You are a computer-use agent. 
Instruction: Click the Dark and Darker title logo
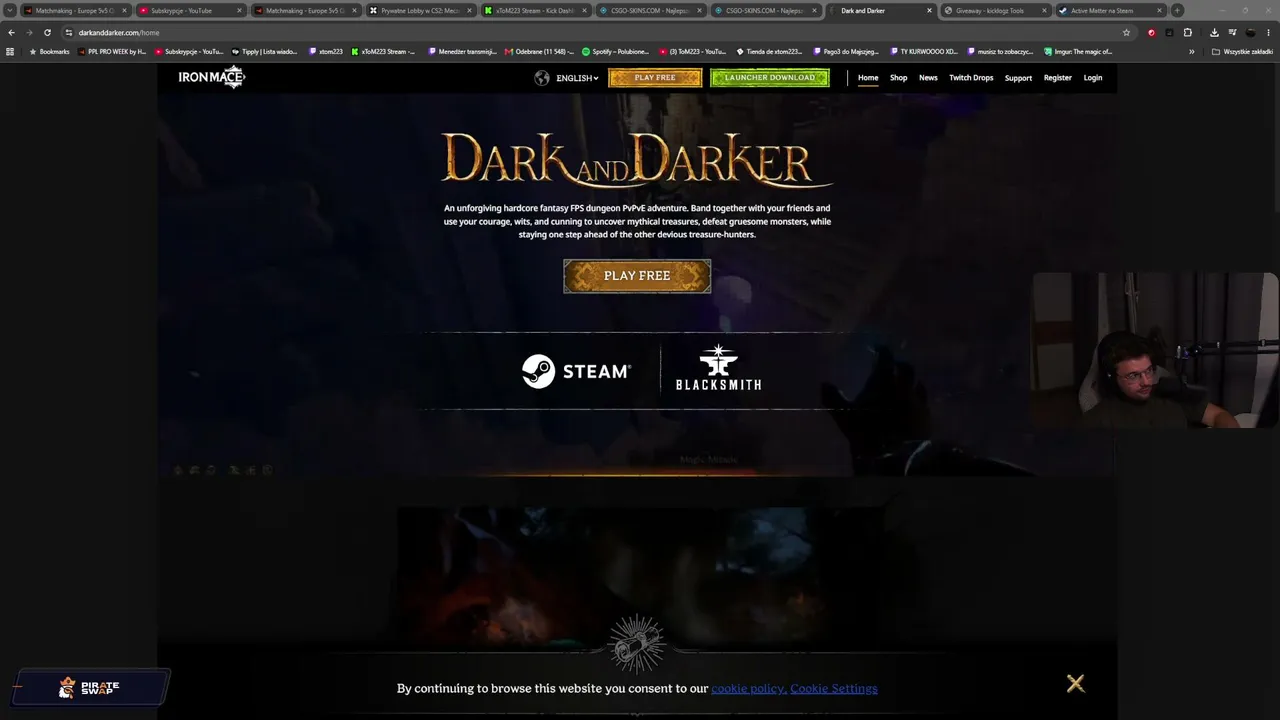click(x=637, y=160)
